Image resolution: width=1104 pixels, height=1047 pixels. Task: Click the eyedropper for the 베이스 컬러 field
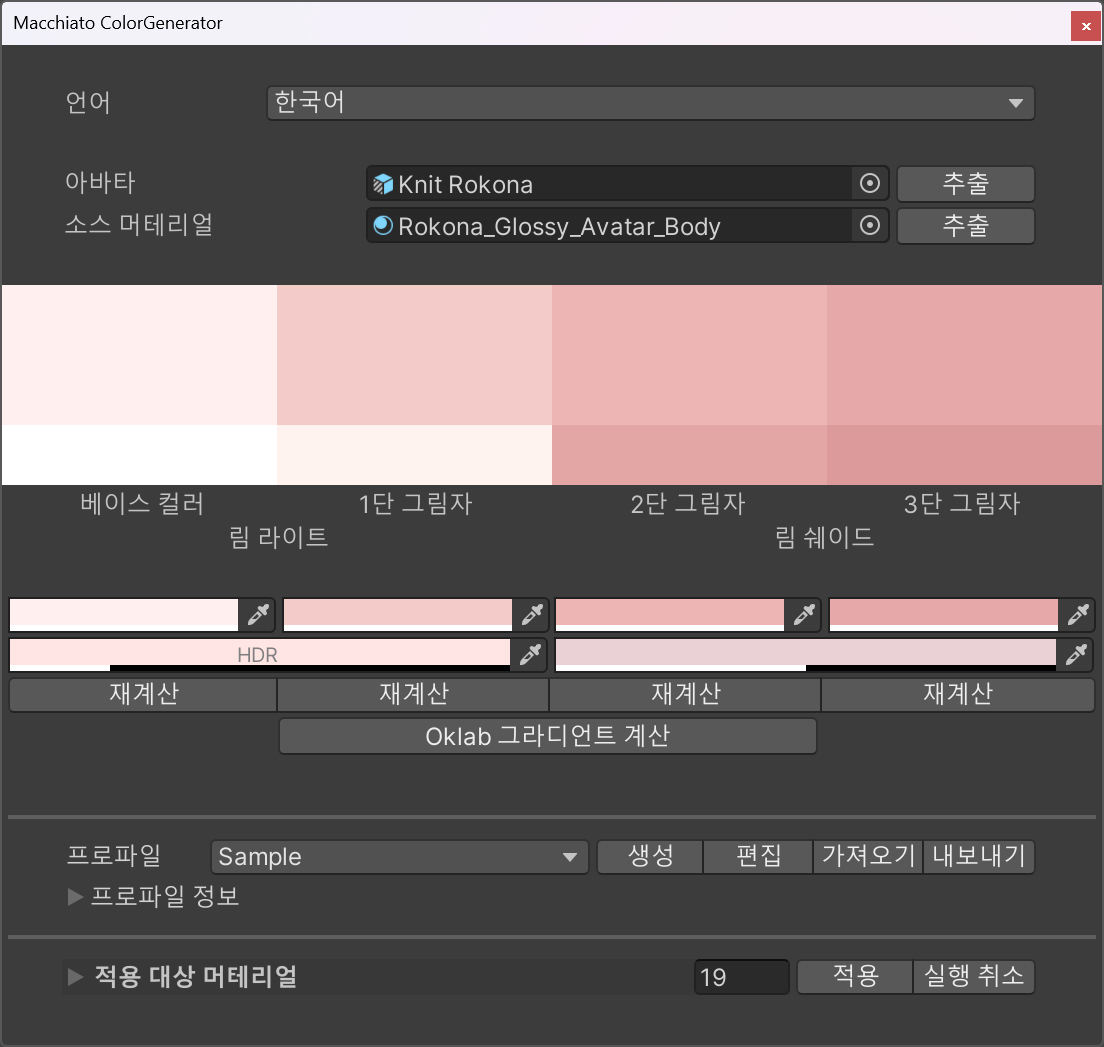coord(258,615)
